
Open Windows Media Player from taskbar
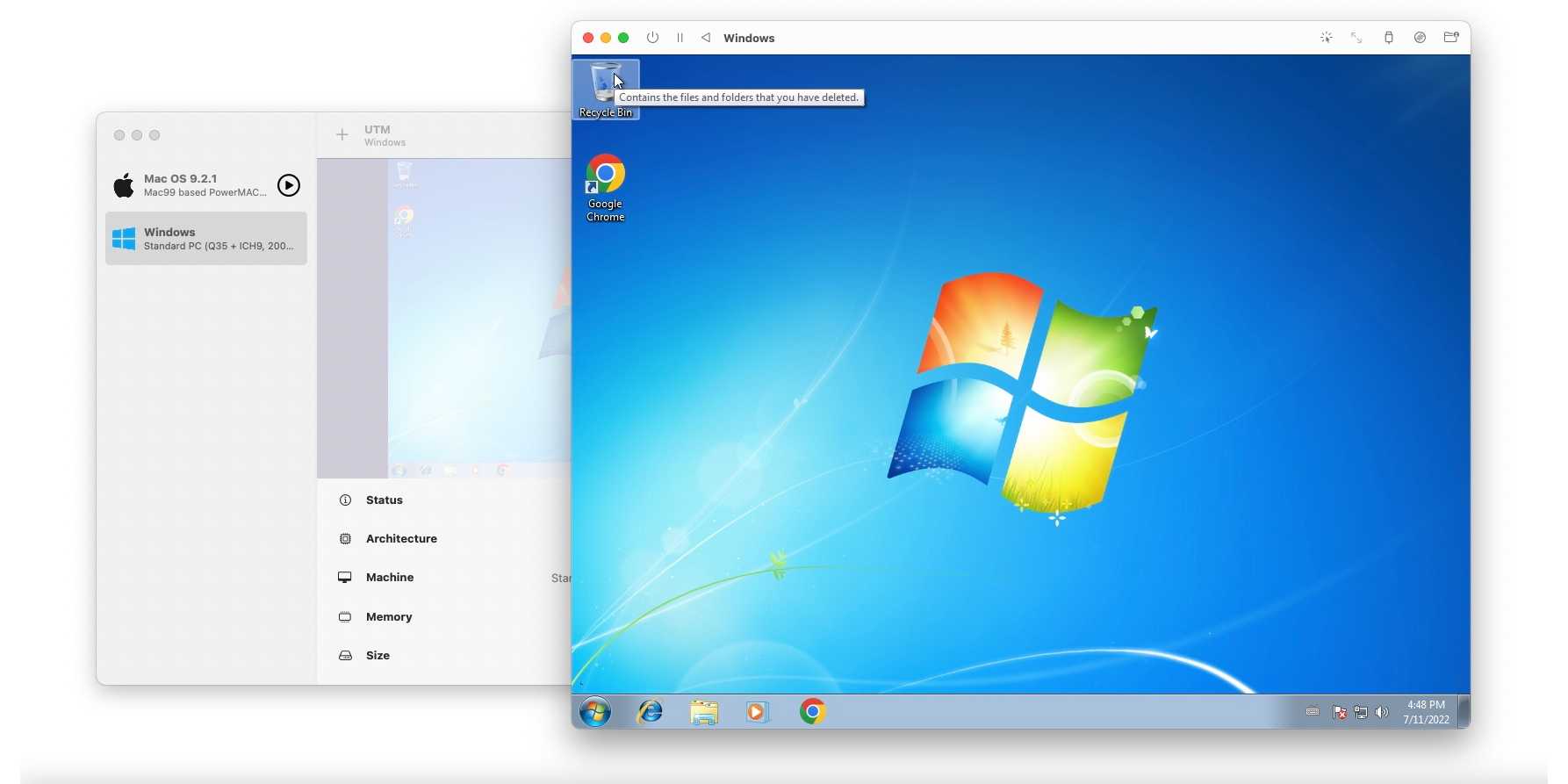click(x=757, y=711)
